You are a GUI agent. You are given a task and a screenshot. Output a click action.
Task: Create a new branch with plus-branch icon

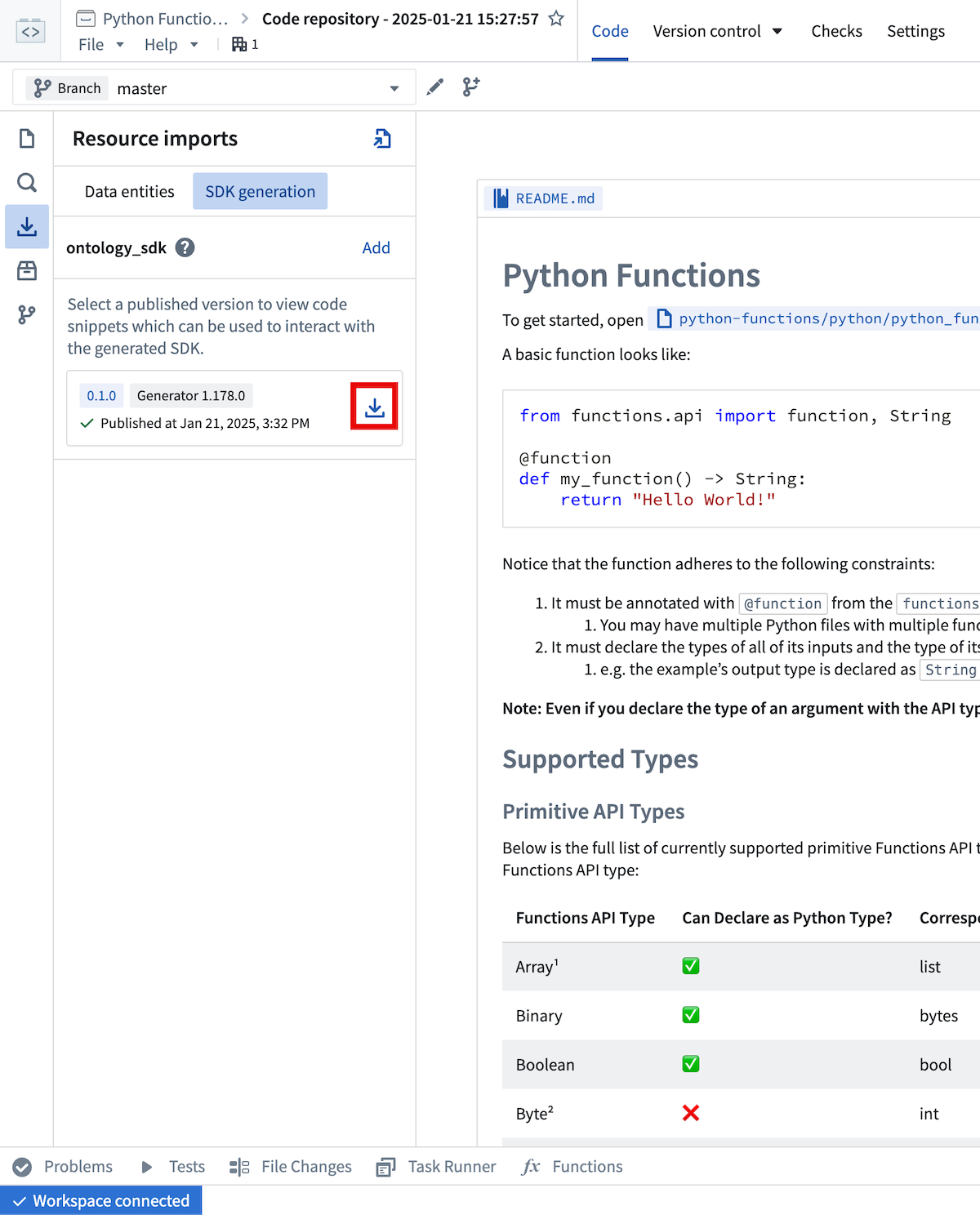(471, 87)
